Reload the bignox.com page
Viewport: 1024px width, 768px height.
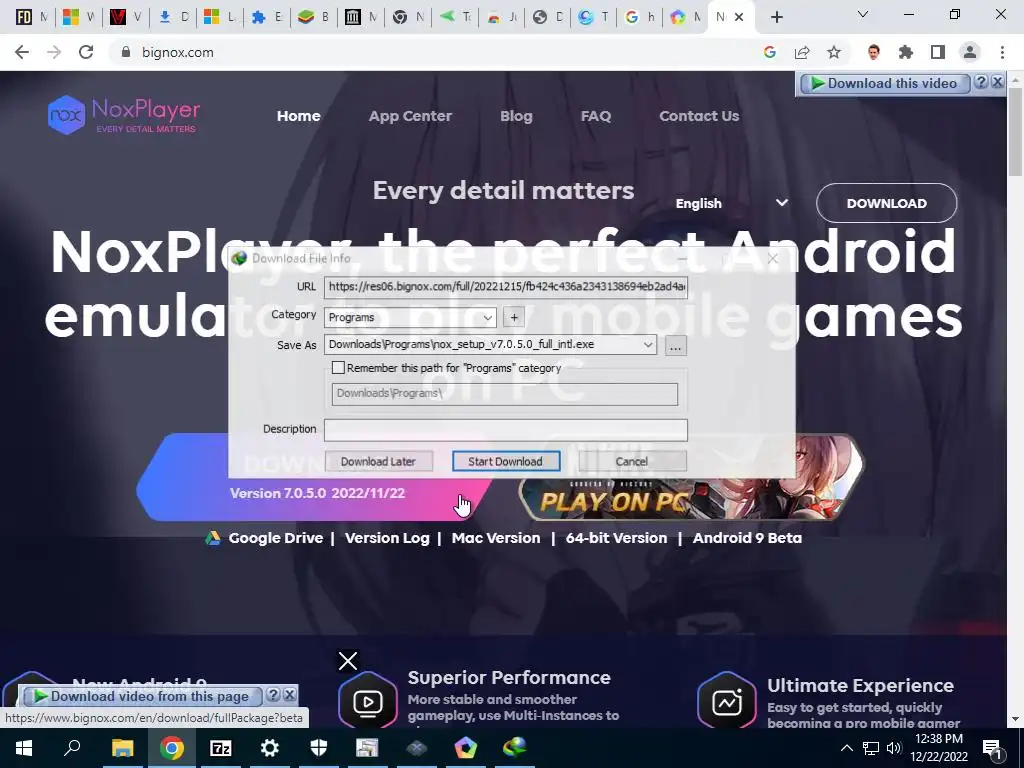click(x=86, y=52)
